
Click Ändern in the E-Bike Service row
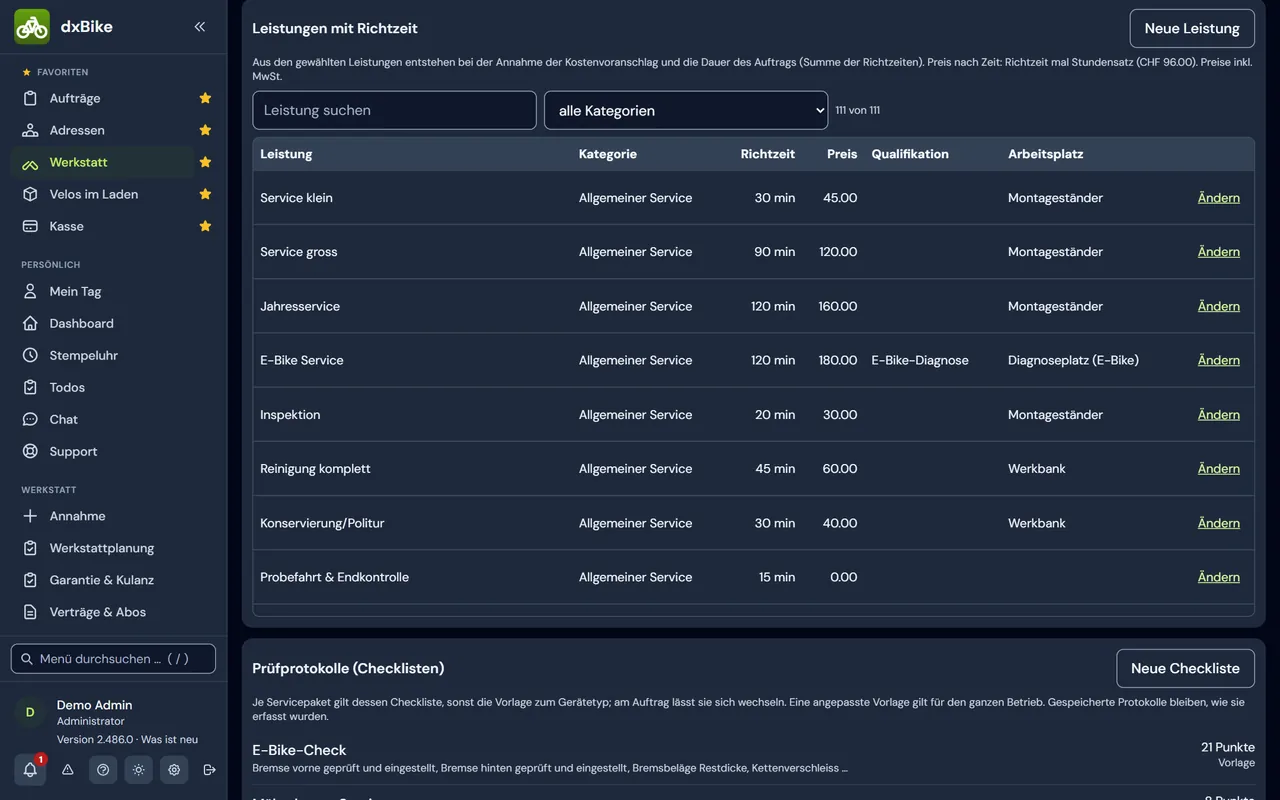click(x=1219, y=360)
